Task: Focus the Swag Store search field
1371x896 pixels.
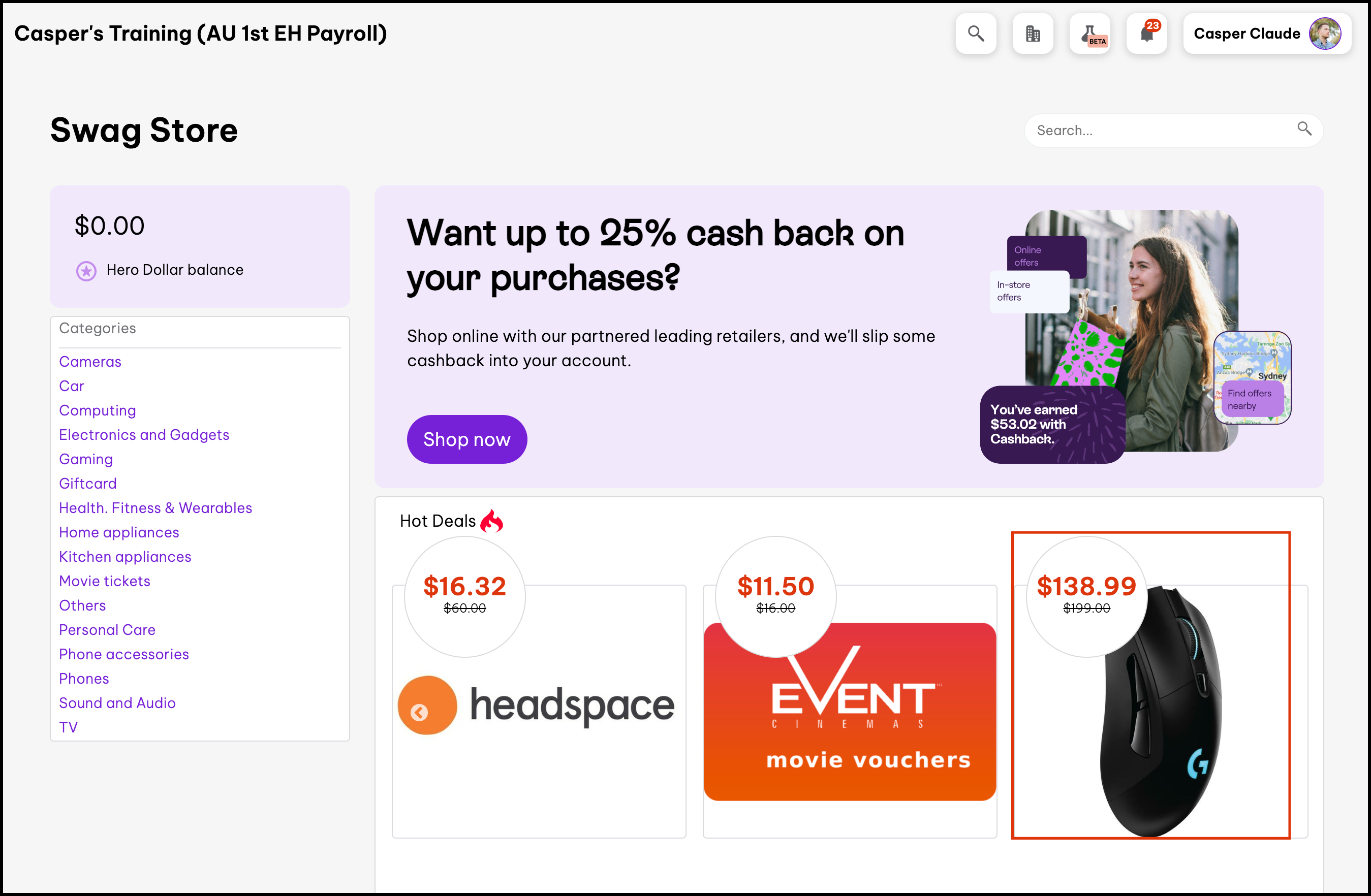Action: pos(1173,130)
